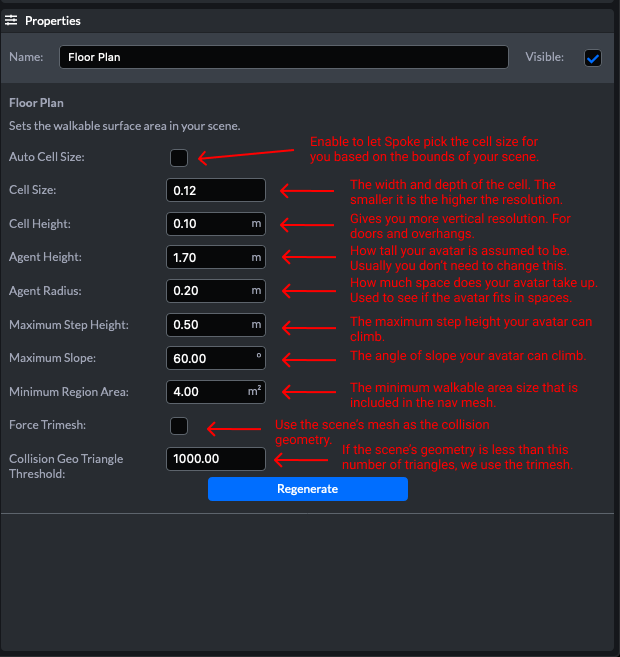Viewport: 620px width, 657px height.
Task: Uncheck the Visible checkbox
Action: [593, 58]
